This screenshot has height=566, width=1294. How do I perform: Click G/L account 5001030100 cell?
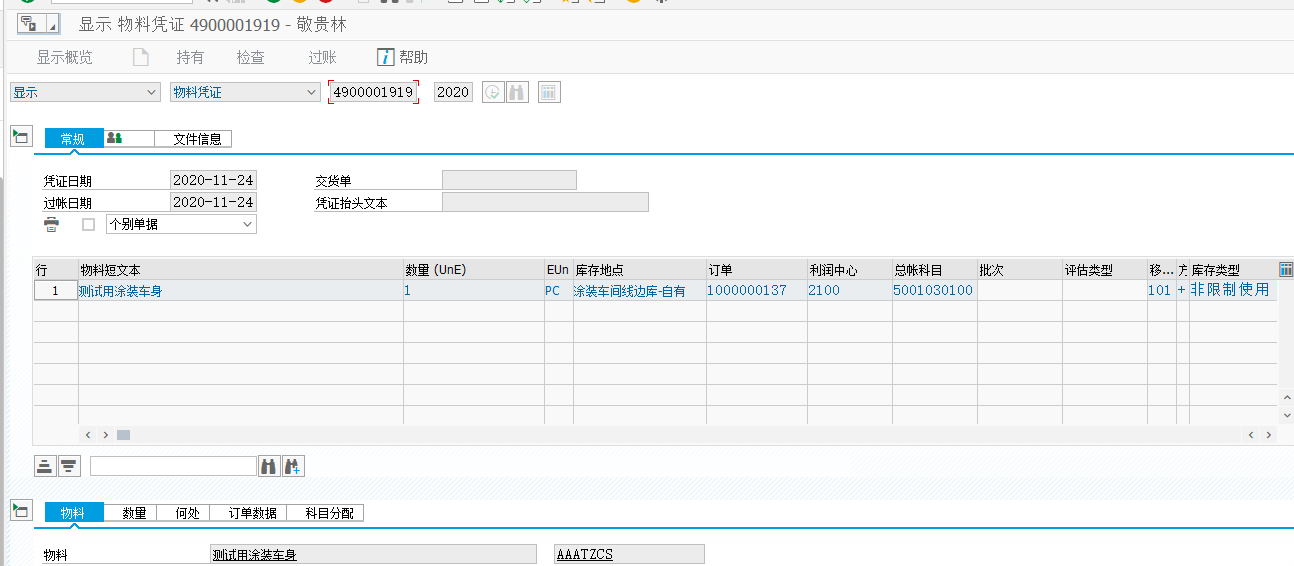click(x=933, y=290)
